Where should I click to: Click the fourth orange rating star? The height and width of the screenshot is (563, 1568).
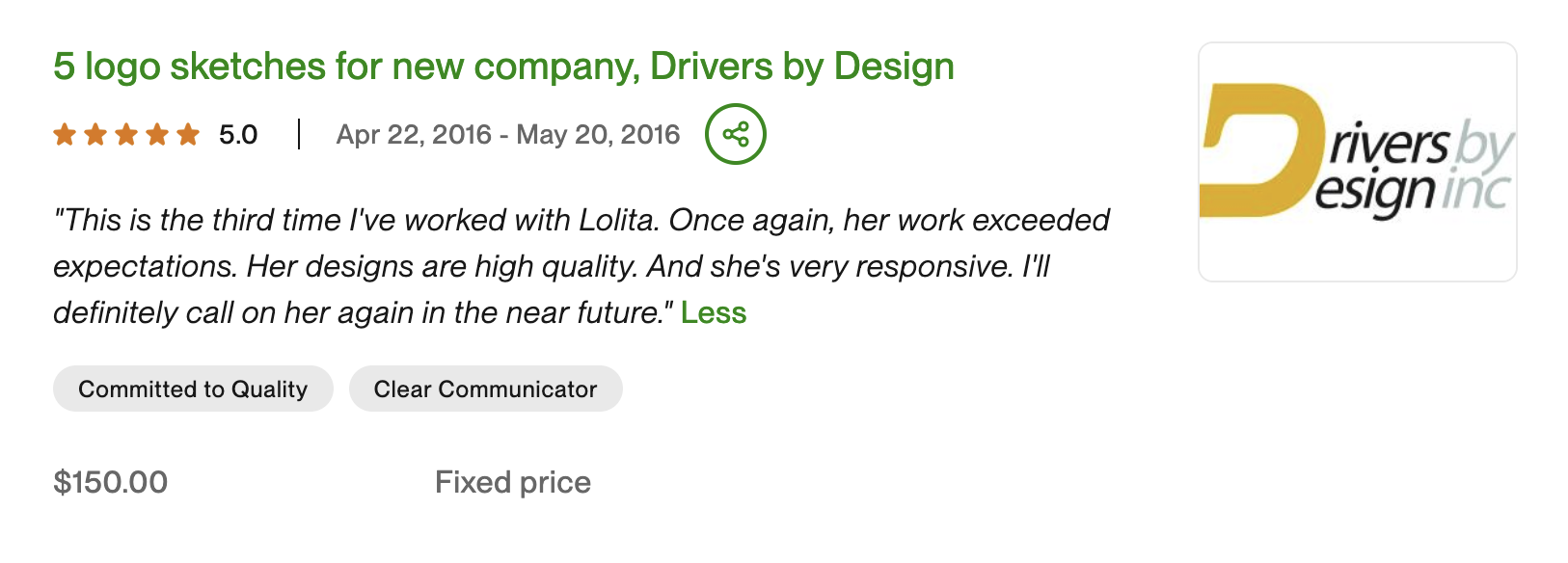tap(157, 134)
